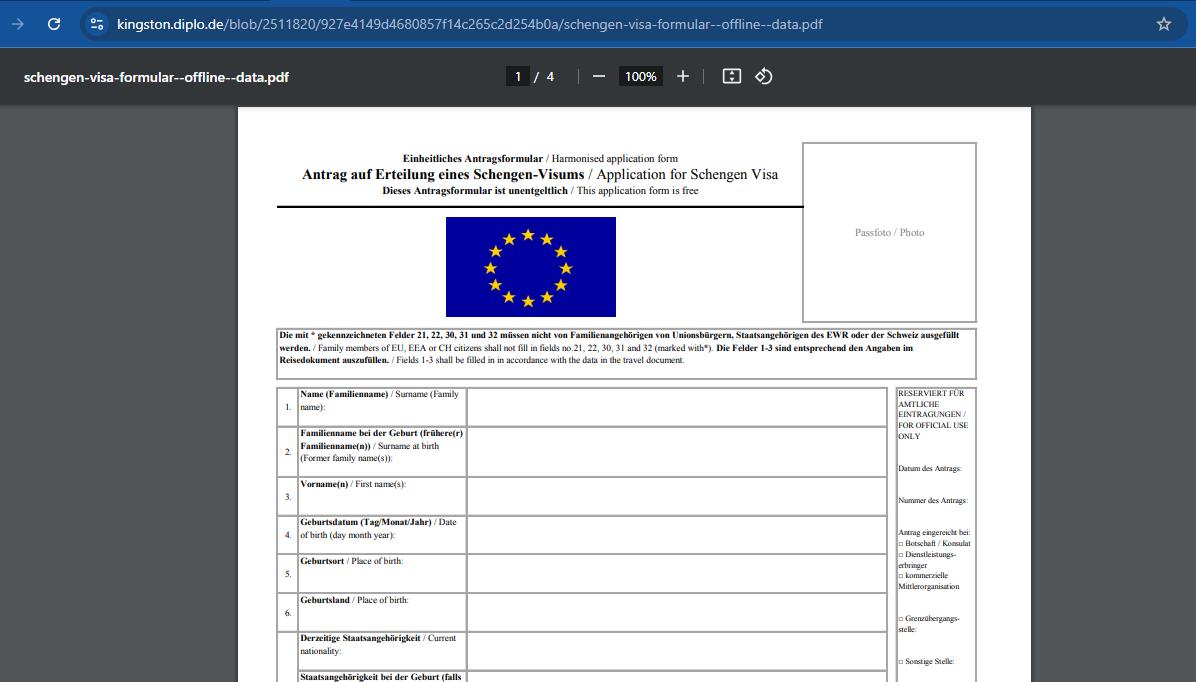The width and height of the screenshot is (1196, 682).
Task: Rotate the PDF counterclockwise
Action: pyautogui.click(x=764, y=75)
